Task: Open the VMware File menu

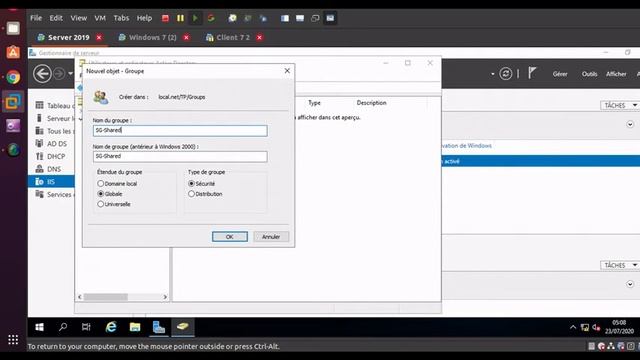Action: point(36,18)
